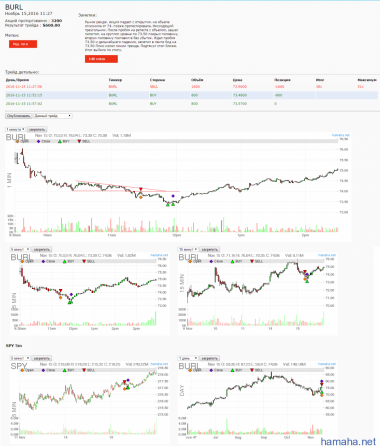Screen dimensions: 380x446
Task: Open hamaha.net link on DAY chart
Action: [x=327, y=364]
